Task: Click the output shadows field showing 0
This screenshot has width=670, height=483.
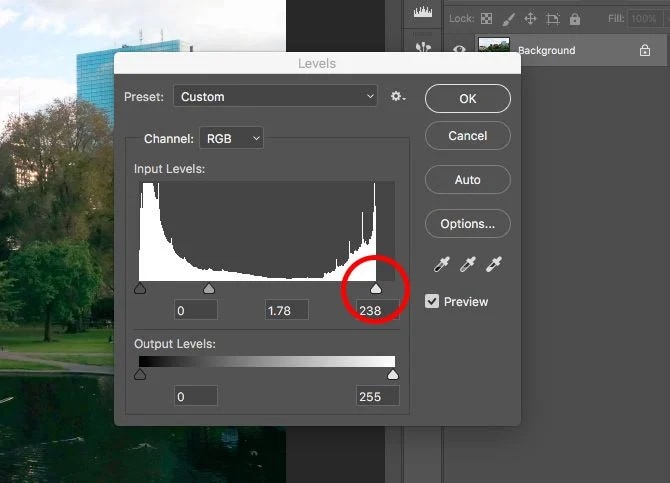Action: coord(196,396)
